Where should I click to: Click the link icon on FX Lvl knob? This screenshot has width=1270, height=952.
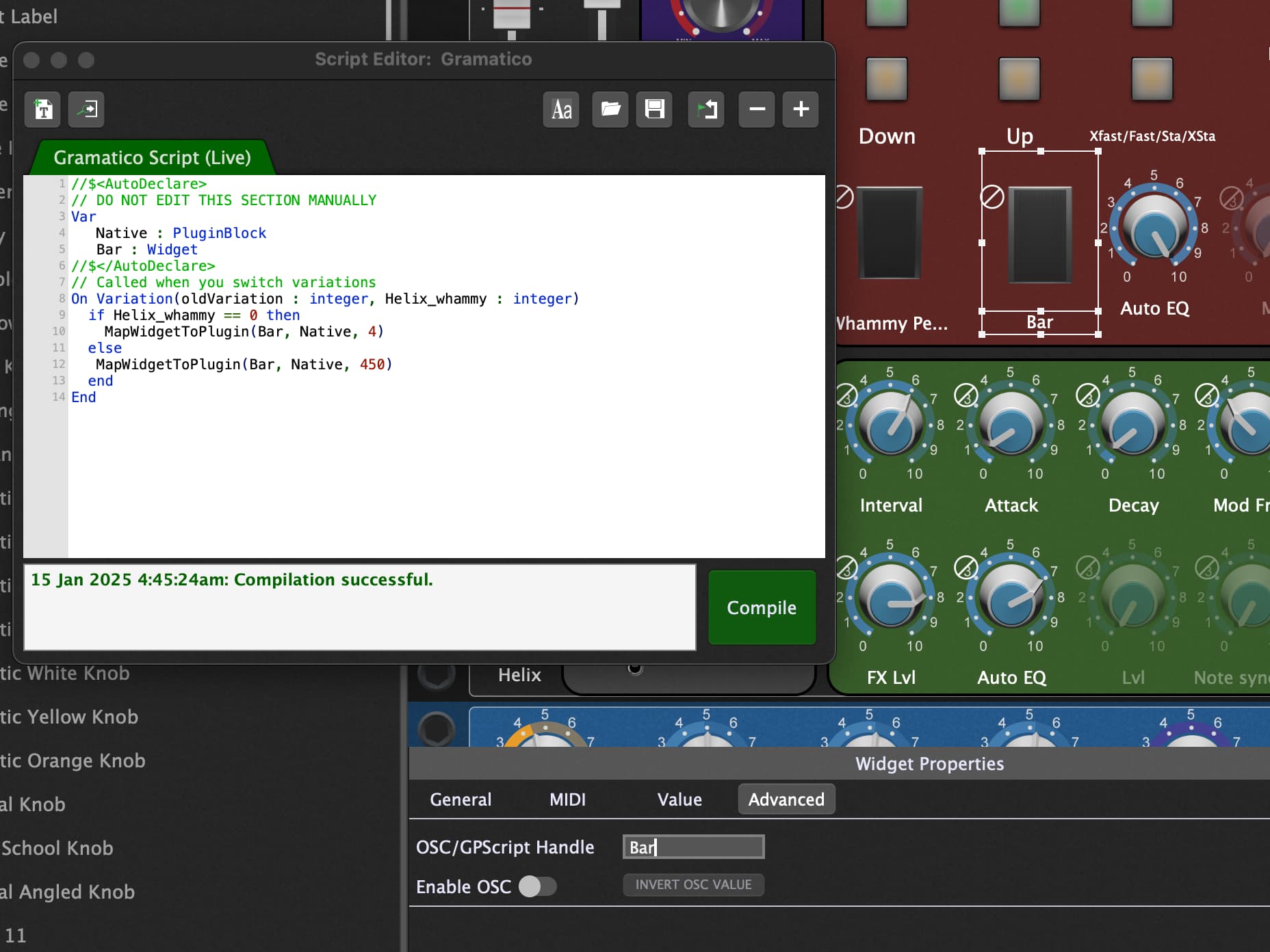click(x=846, y=568)
